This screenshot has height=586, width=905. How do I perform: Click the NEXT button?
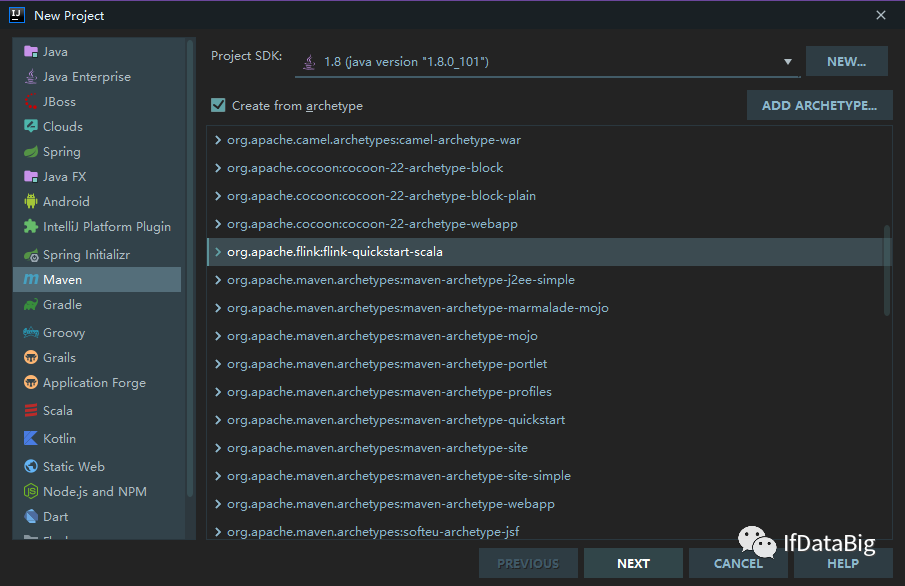pos(633,563)
